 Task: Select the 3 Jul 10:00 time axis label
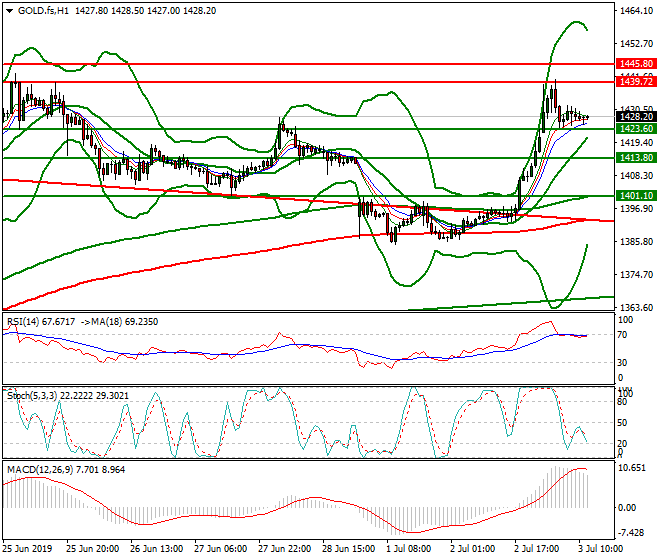coord(600,549)
